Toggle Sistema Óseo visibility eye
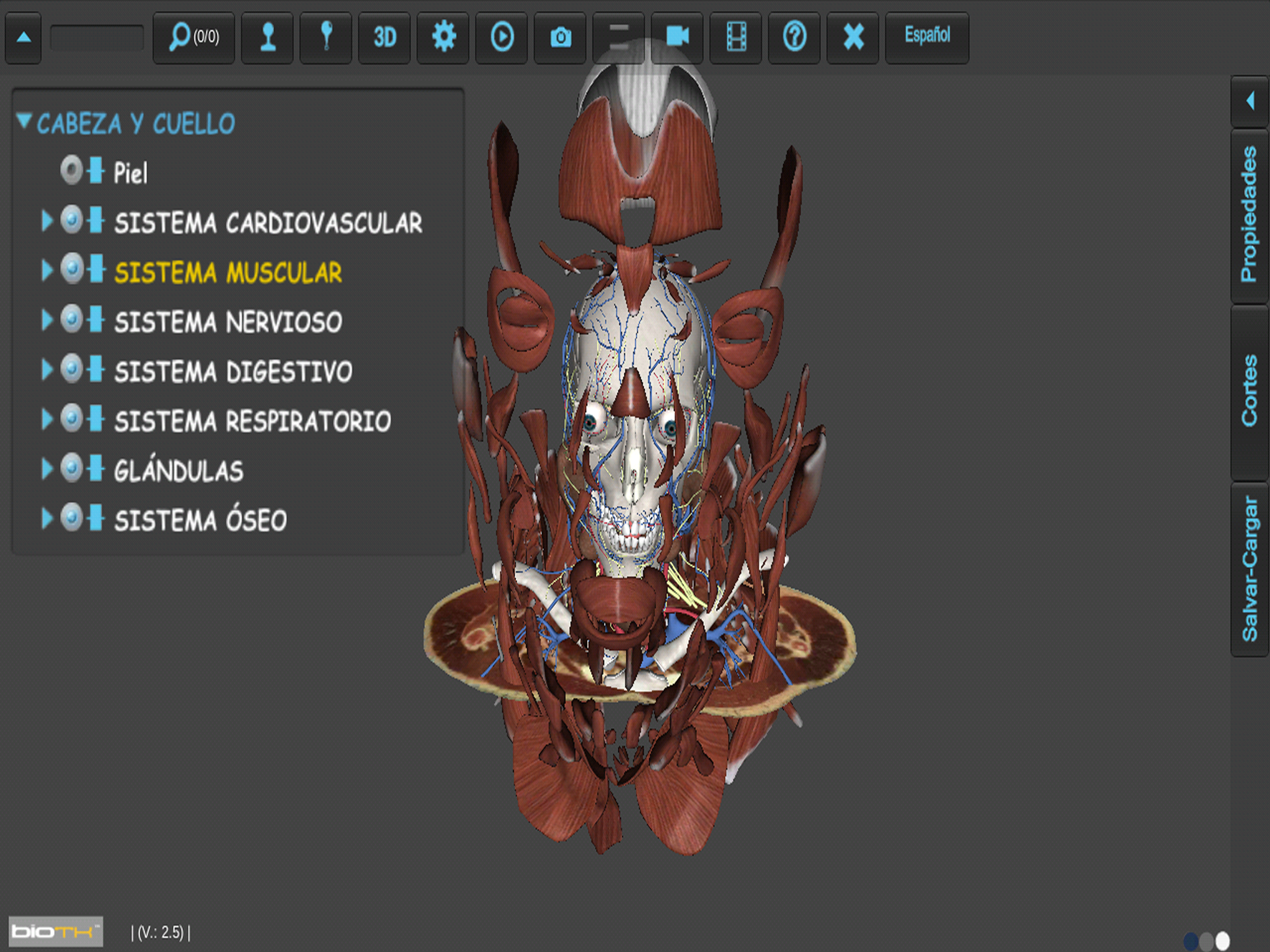The image size is (1270, 952). point(71,517)
